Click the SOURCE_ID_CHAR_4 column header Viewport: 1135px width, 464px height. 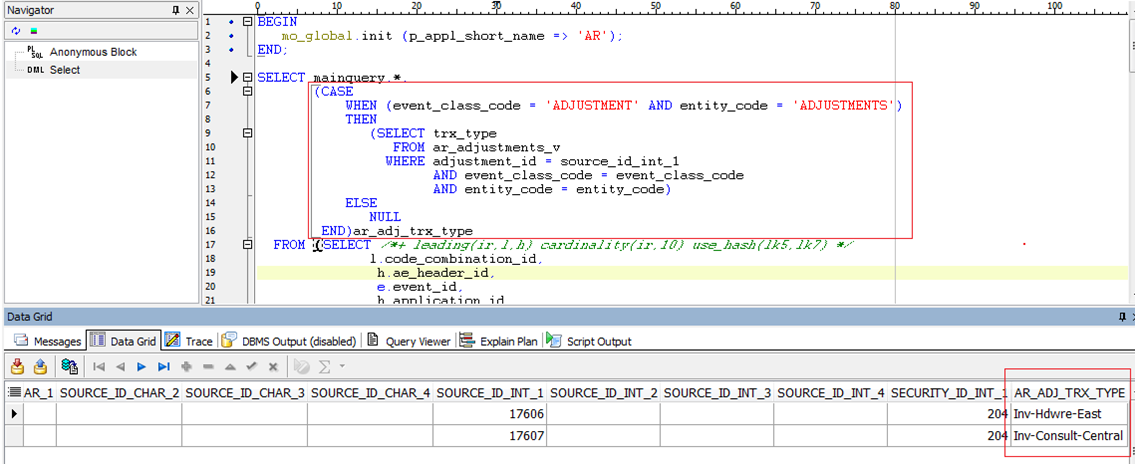pos(371,392)
